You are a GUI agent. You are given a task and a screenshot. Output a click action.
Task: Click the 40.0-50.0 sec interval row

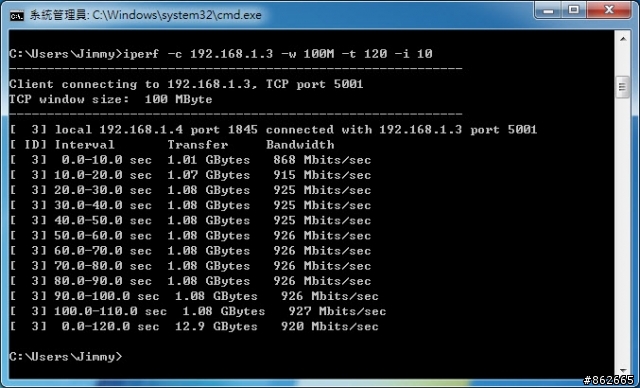tap(190, 220)
